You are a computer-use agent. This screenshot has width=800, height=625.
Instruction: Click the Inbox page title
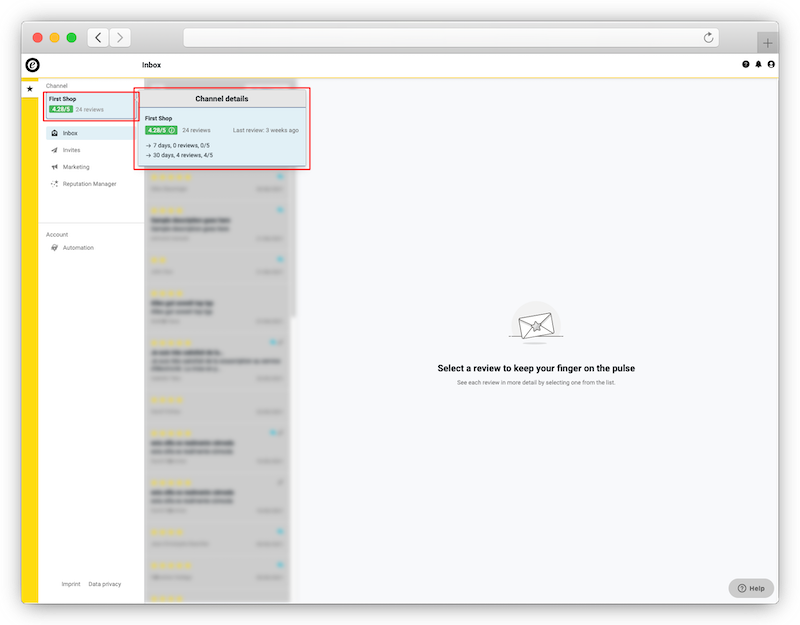[x=152, y=65]
